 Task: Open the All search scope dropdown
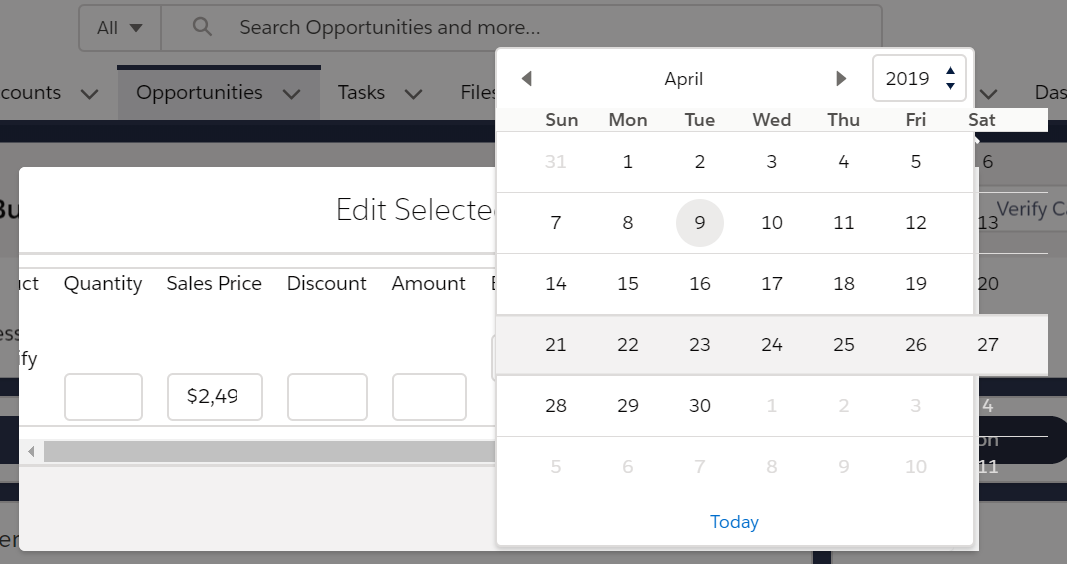pos(120,28)
